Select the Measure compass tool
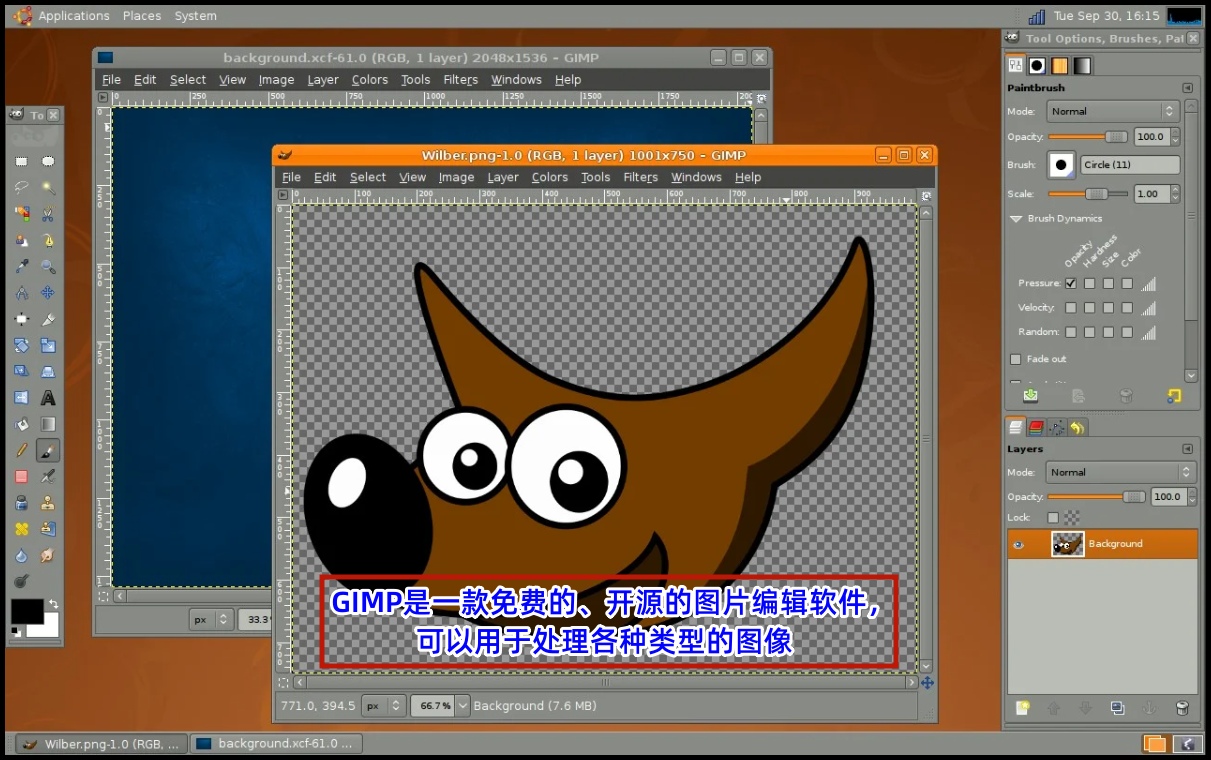 [x=21, y=293]
